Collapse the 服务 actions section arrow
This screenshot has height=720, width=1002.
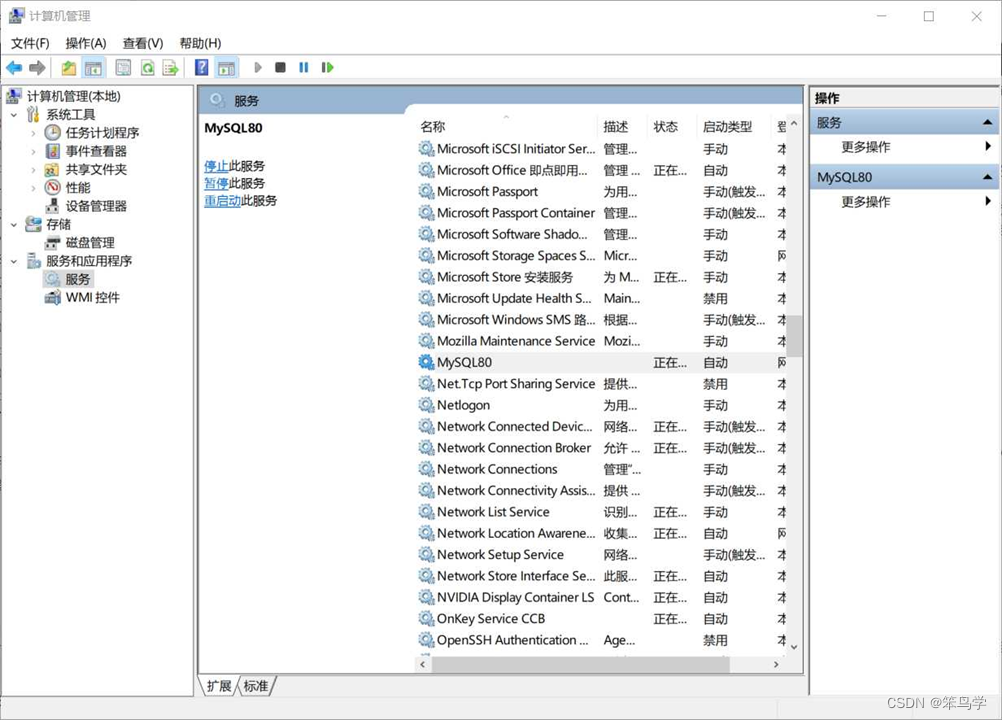(x=987, y=122)
